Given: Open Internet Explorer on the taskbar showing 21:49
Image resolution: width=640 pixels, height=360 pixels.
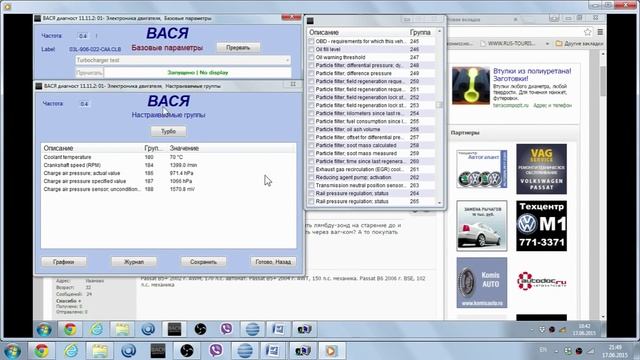Looking at the screenshot, I should click(x=71, y=351).
